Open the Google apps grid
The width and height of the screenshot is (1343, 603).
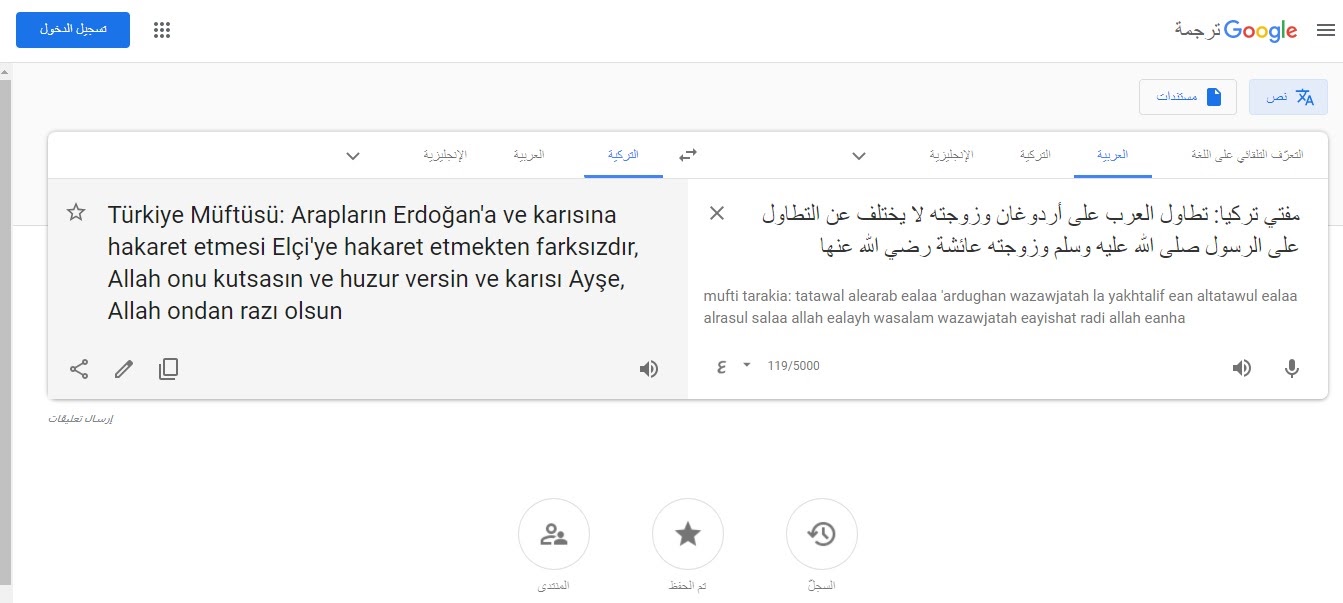click(x=162, y=30)
